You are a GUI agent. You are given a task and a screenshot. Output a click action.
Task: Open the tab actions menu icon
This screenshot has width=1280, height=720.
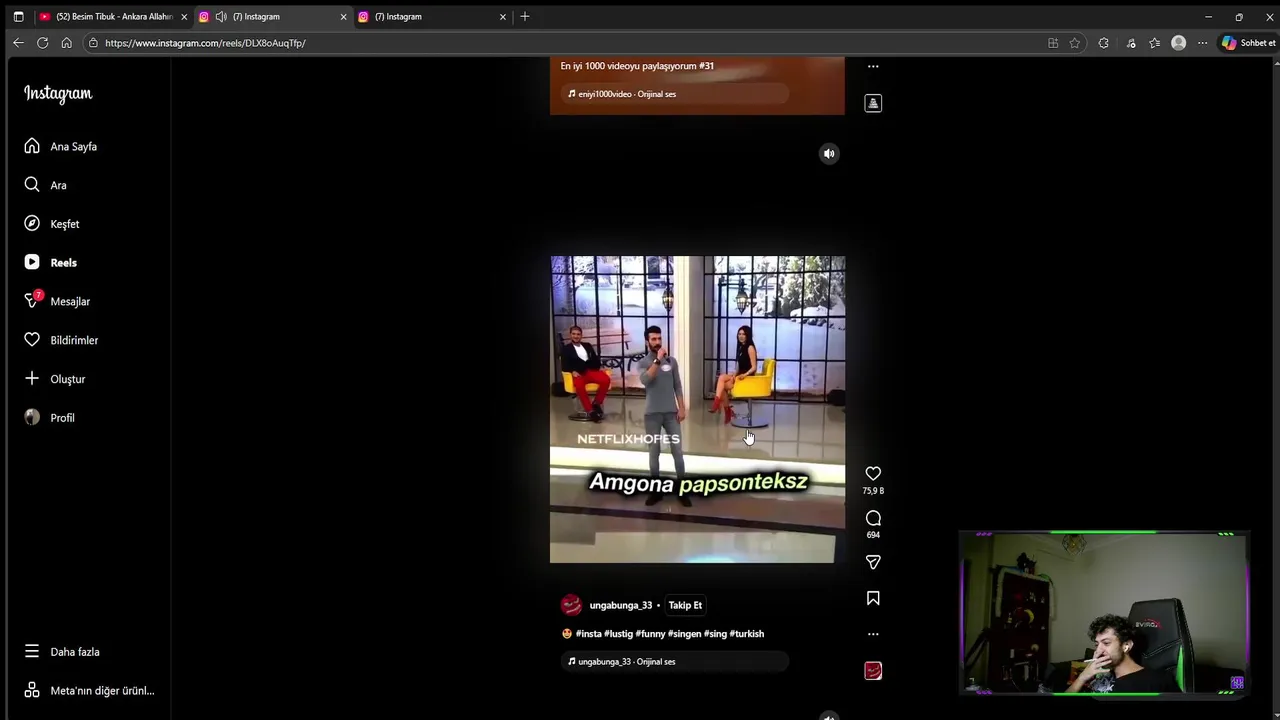click(x=18, y=17)
